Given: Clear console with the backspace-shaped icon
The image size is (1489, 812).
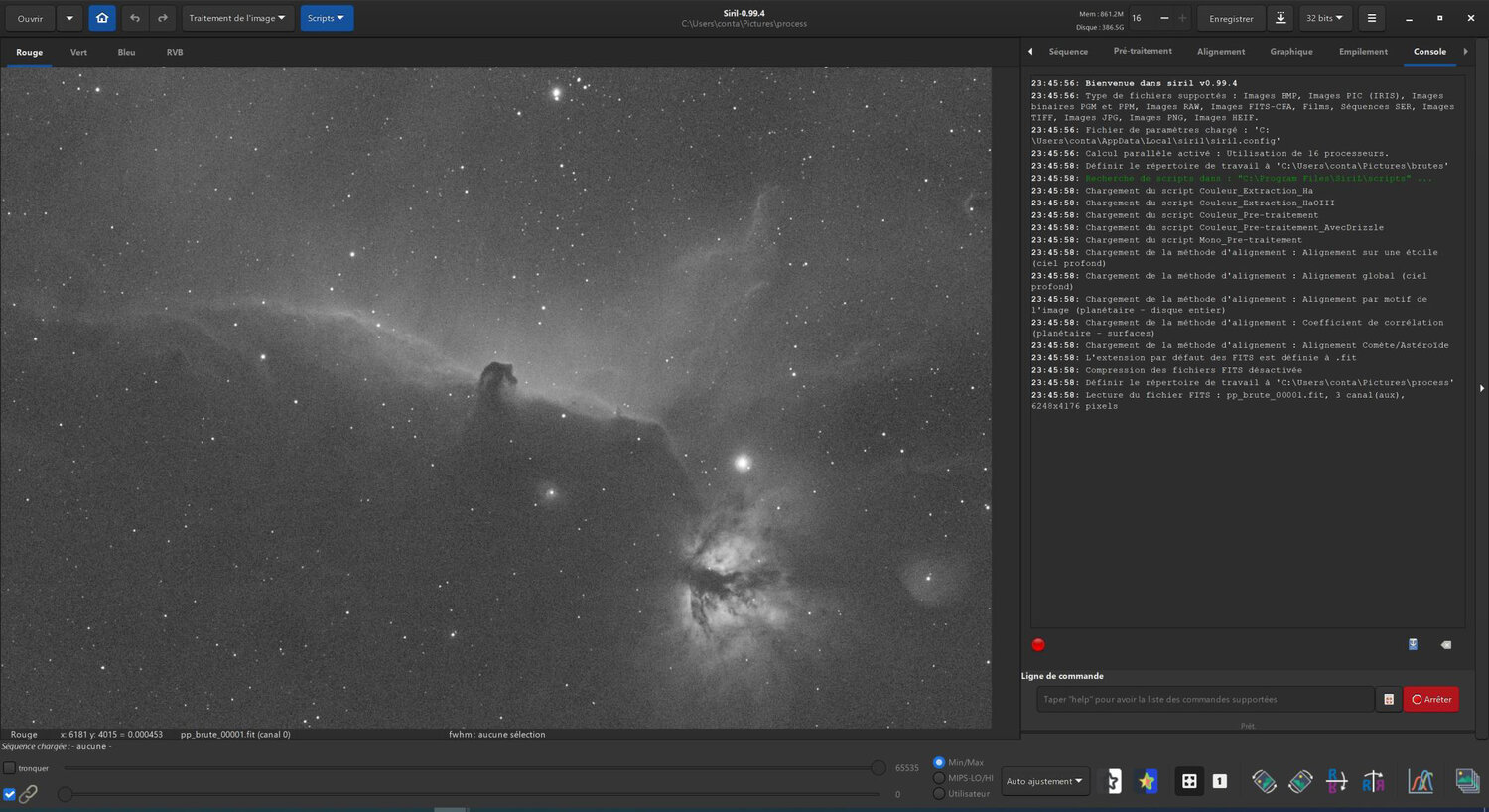Looking at the screenshot, I should tap(1446, 645).
